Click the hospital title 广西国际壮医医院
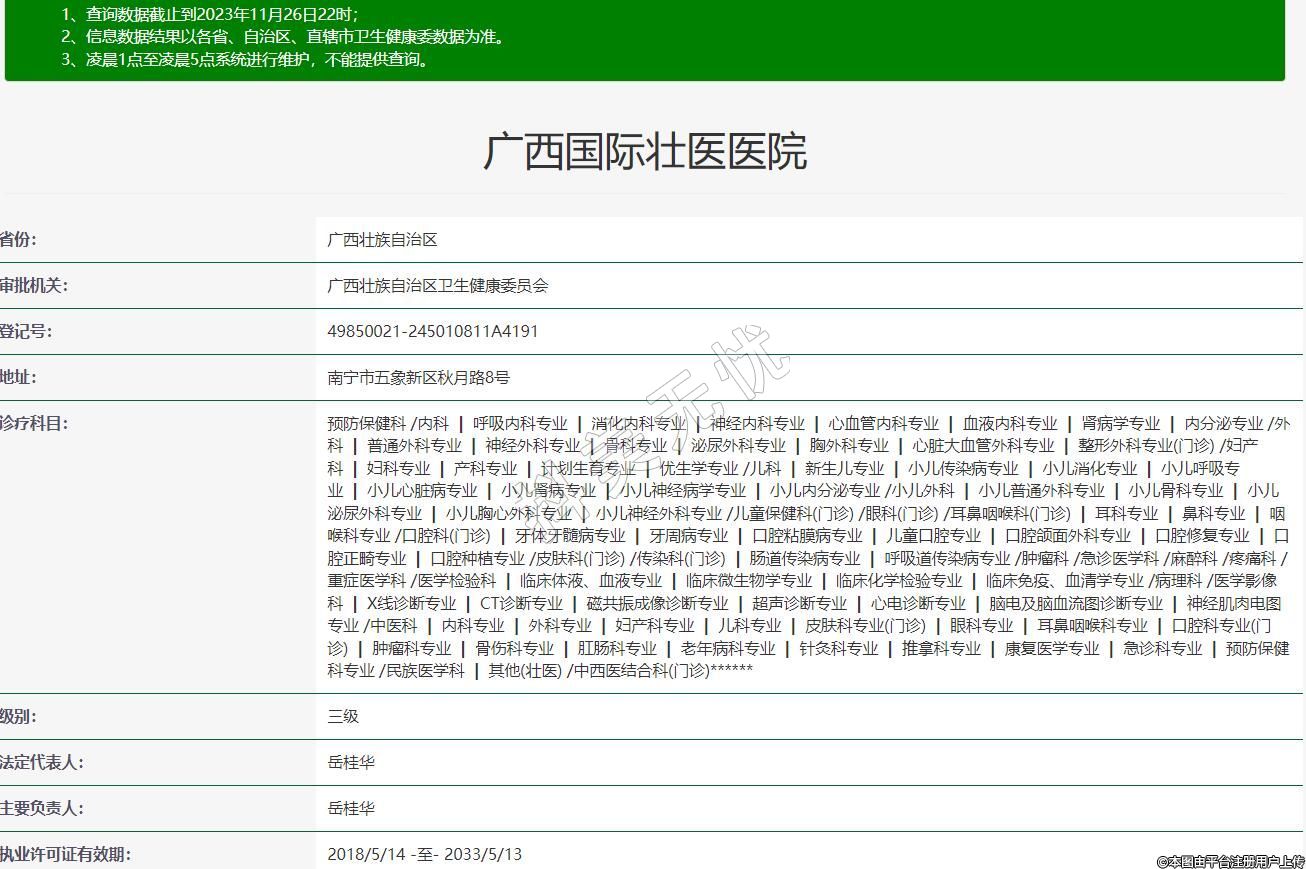Screen dimensions: 1306x869 pos(645,152)
